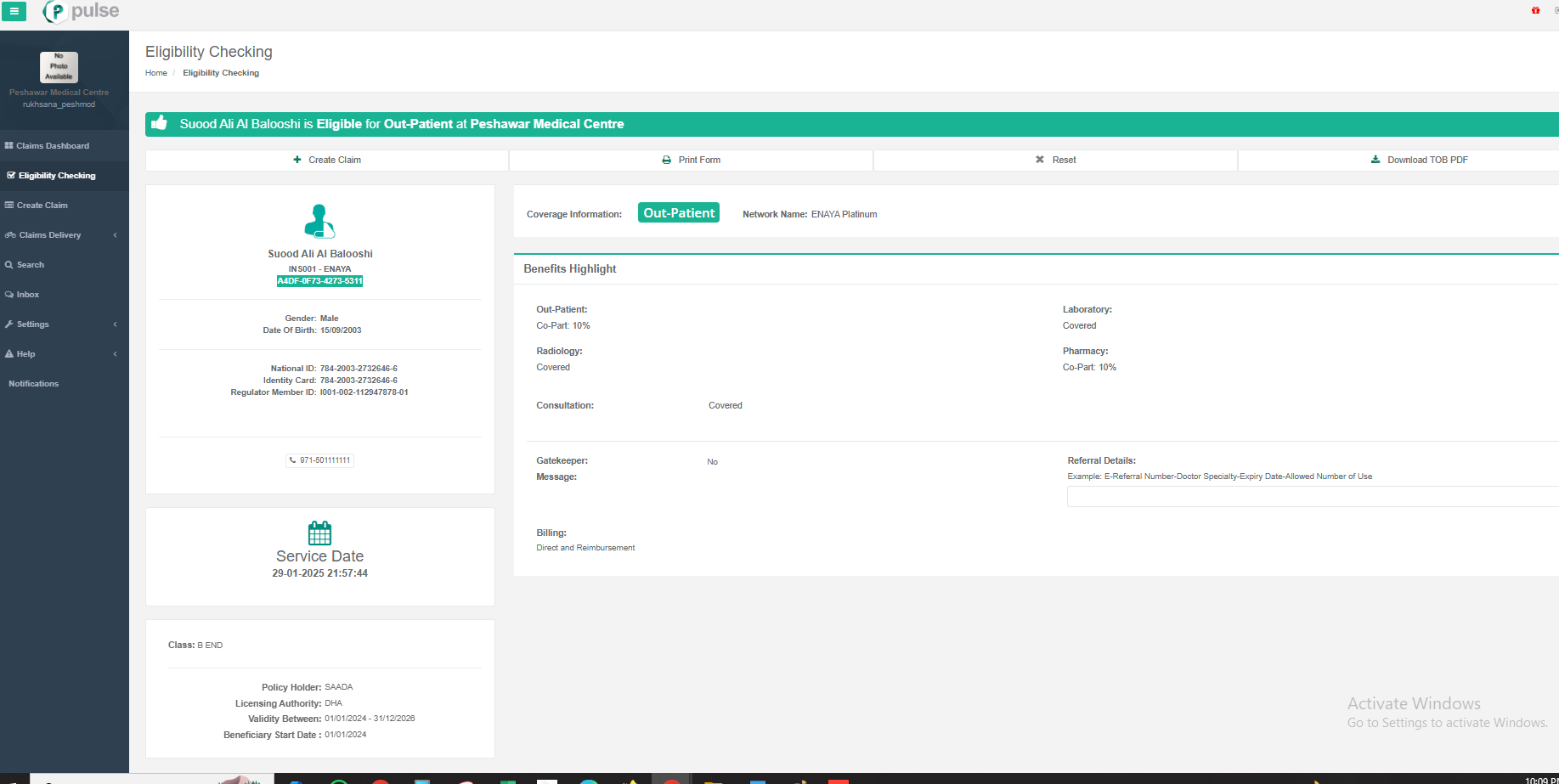Click the green thumbs-up eligibility icon
Viewport: 1559px width, 784px height.
[160, 124]
